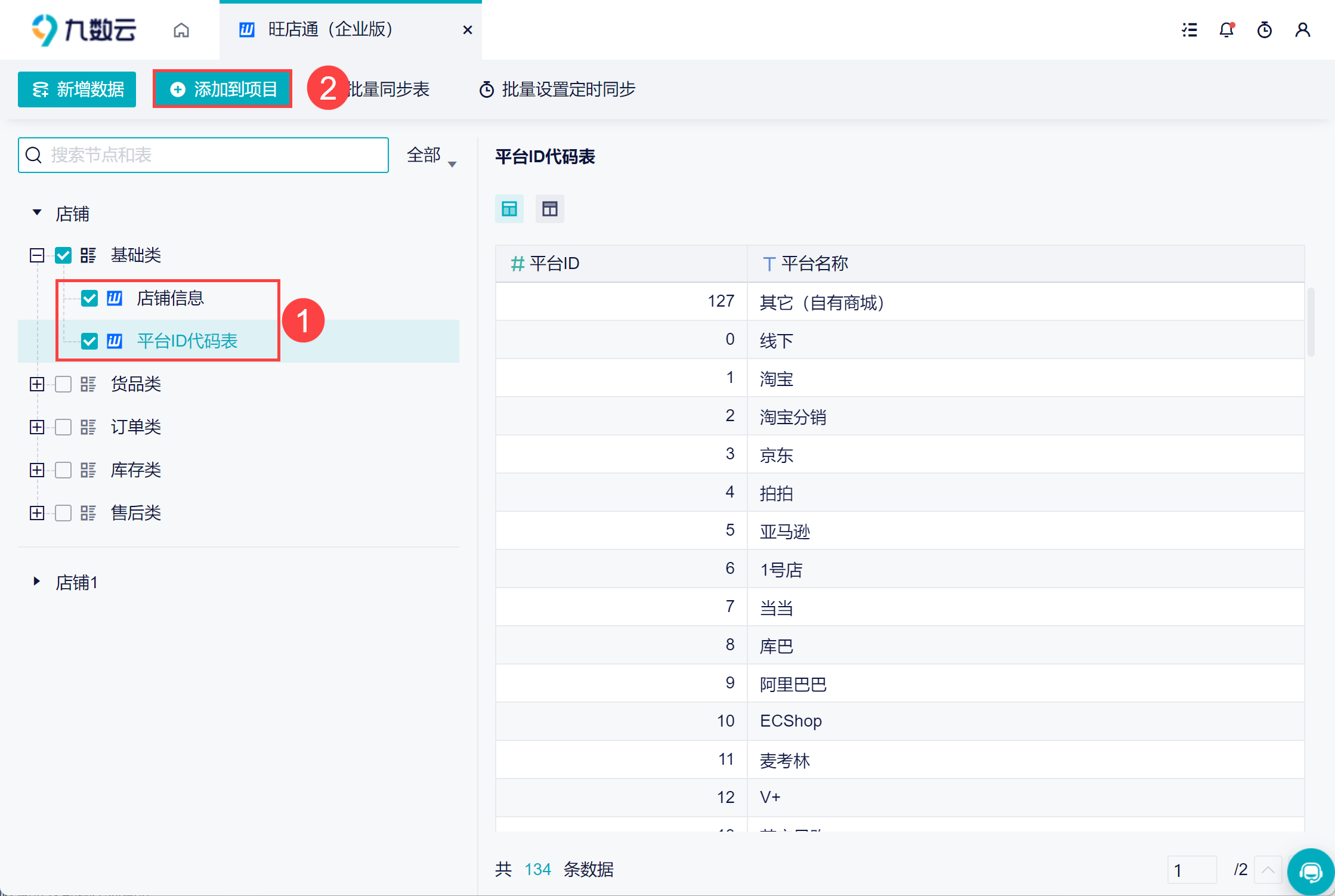Image resolution: width=1335 pixels, height=896 pixels.
Task: Switch to the first table view icon
Action: coord(509,209)
